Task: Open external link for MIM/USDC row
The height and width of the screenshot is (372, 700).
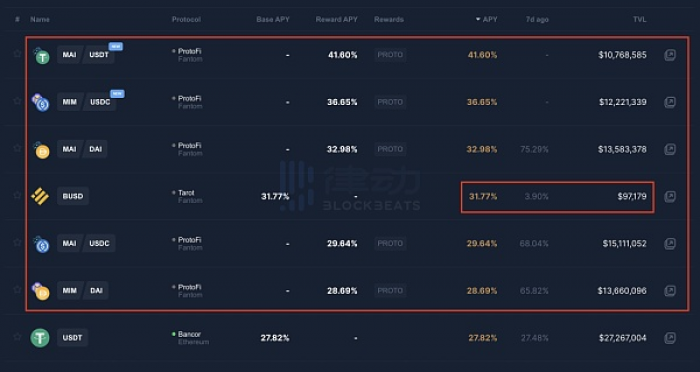Action: (670, 102)
